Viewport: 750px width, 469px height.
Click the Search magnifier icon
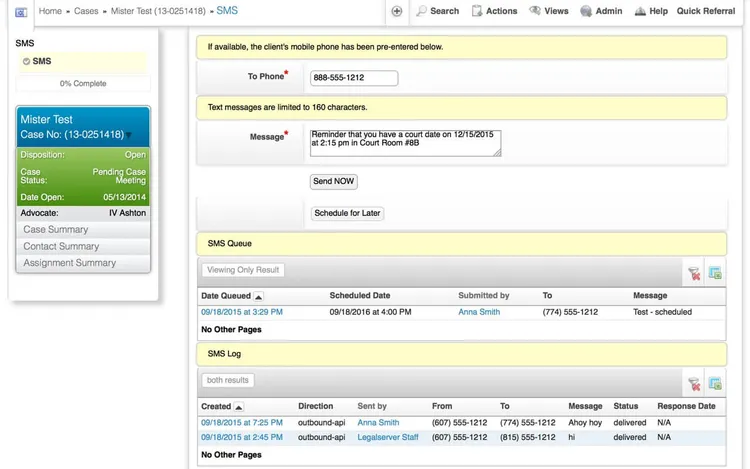[421, 11]
